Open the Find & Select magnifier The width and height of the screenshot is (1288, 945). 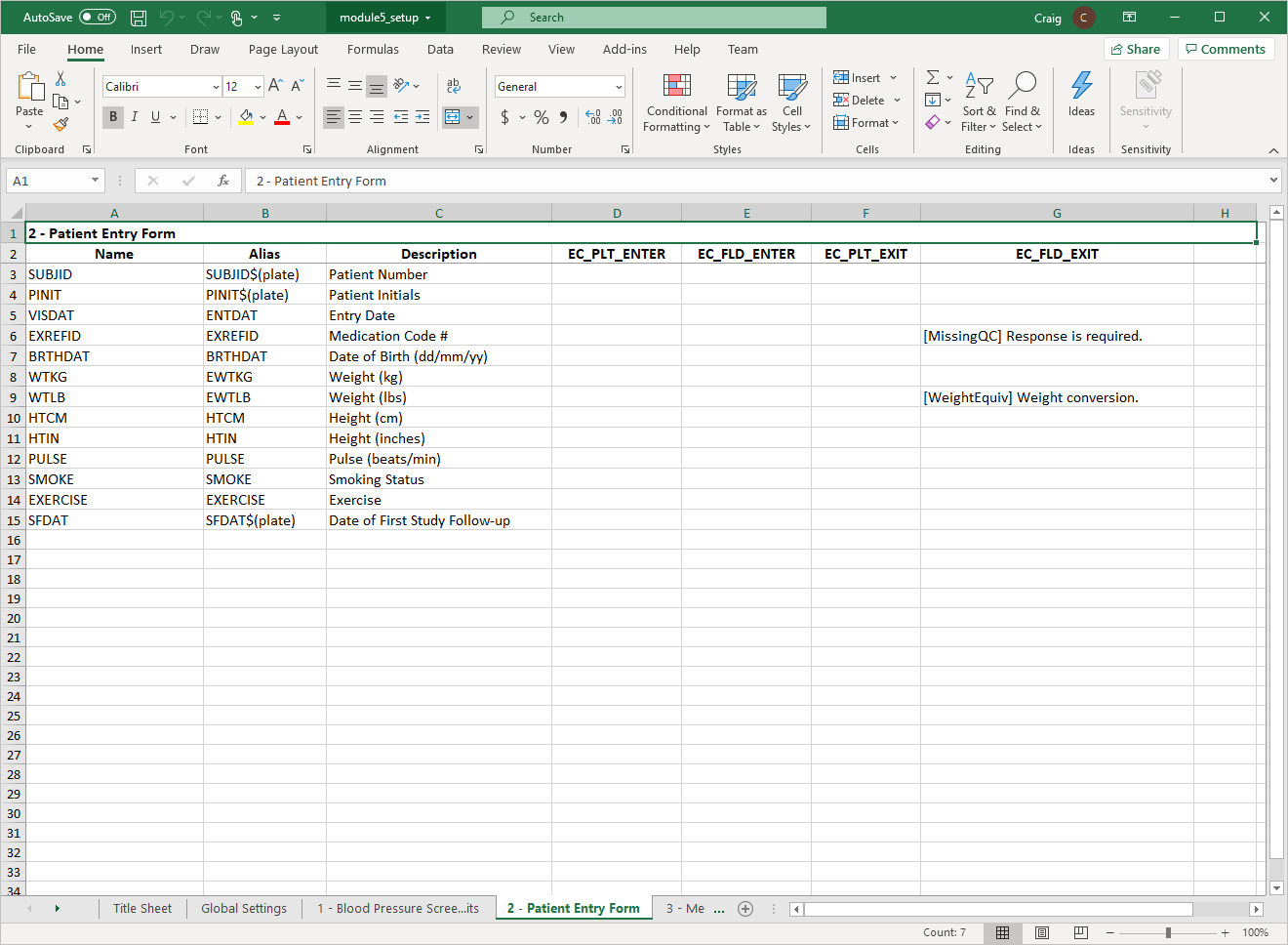pos(1022,88)
